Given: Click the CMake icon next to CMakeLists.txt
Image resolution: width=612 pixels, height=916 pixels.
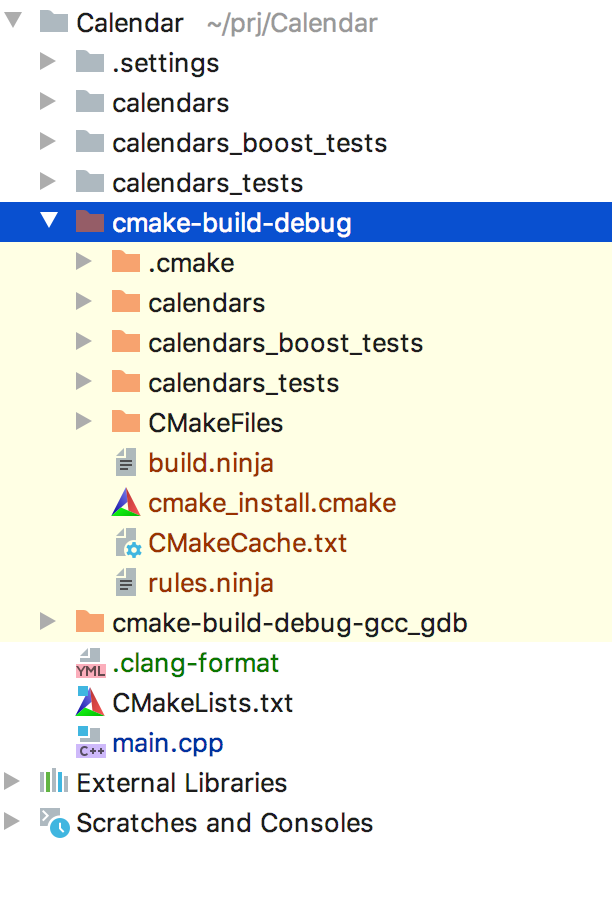Looking at the screenshot, I should point(90,702).
